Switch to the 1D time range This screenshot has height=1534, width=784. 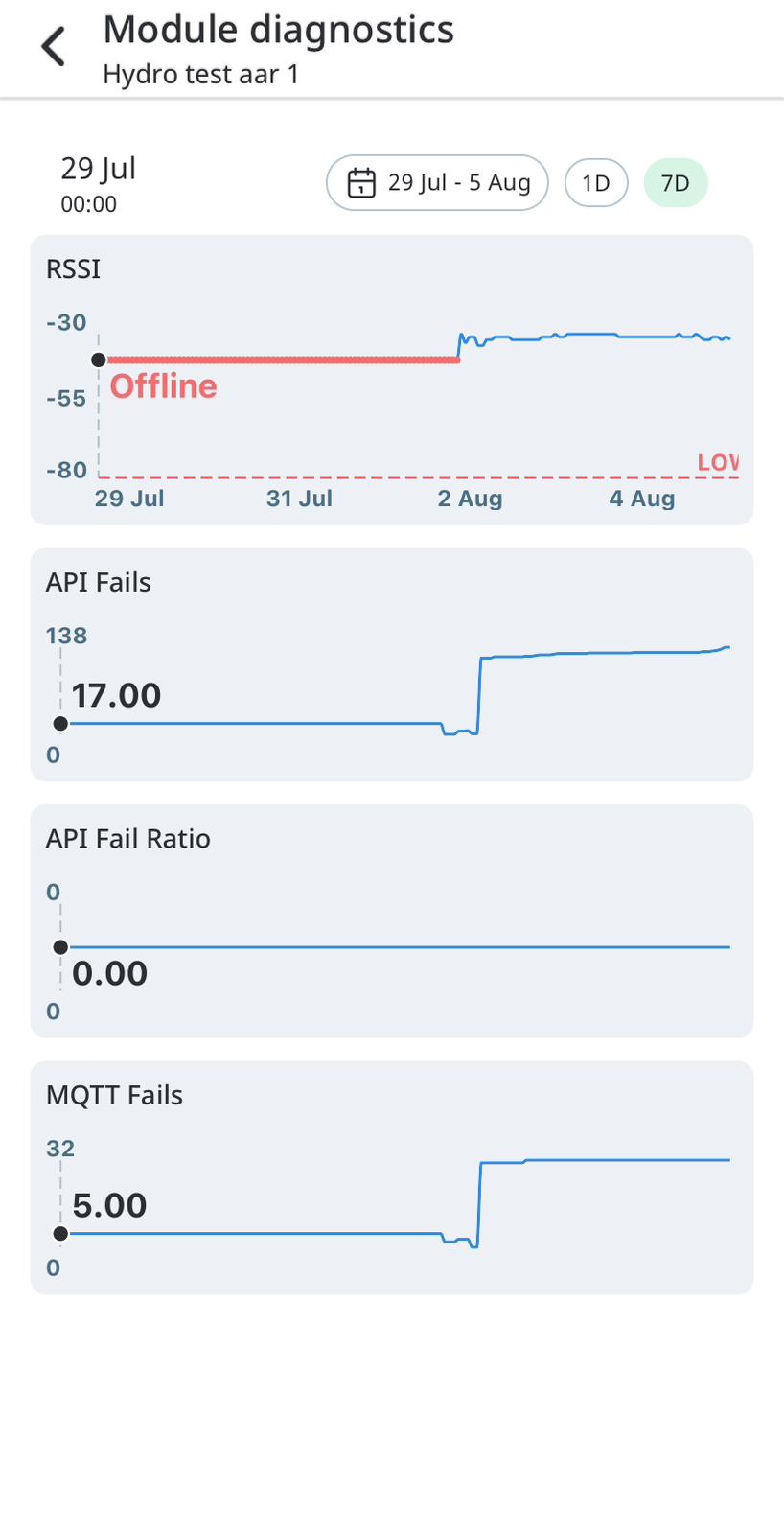(x=596, y=182)
